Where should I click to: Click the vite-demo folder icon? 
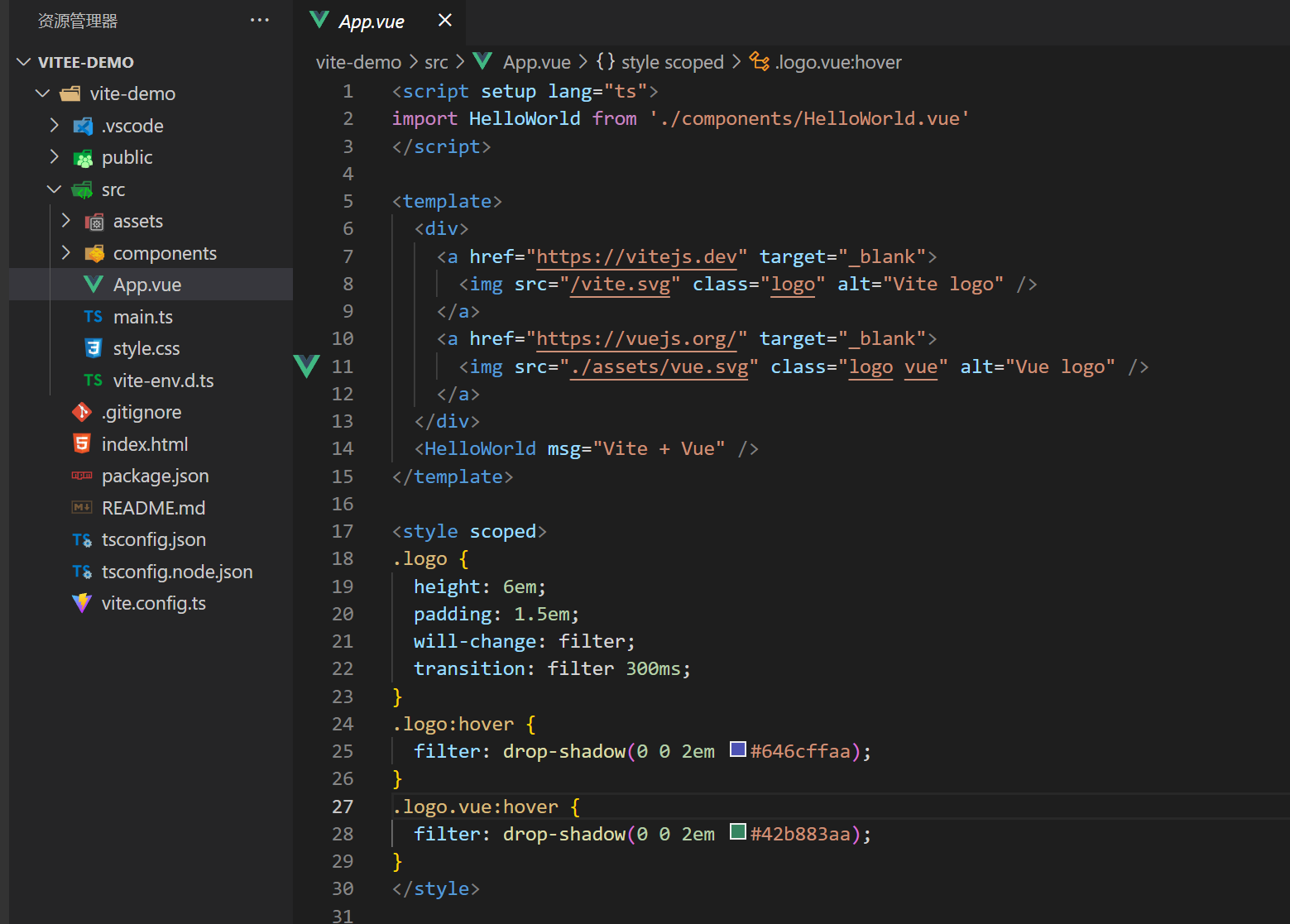pyautogui.click(x=70, y=93)
